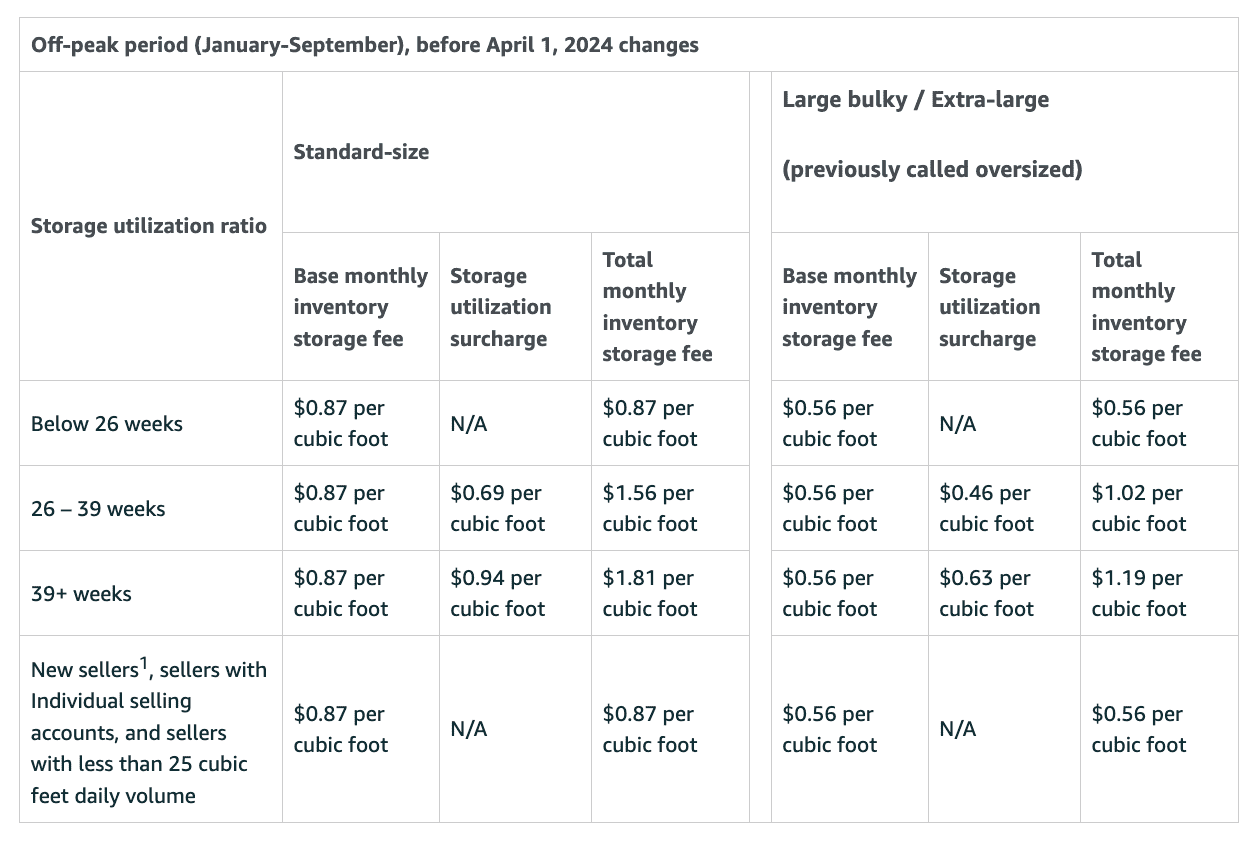The height and width of the screenshot is (850, 1260).
Task: Click "Storage utilization surcharge" header under Large bulky
Action: (x=989, y=307)
